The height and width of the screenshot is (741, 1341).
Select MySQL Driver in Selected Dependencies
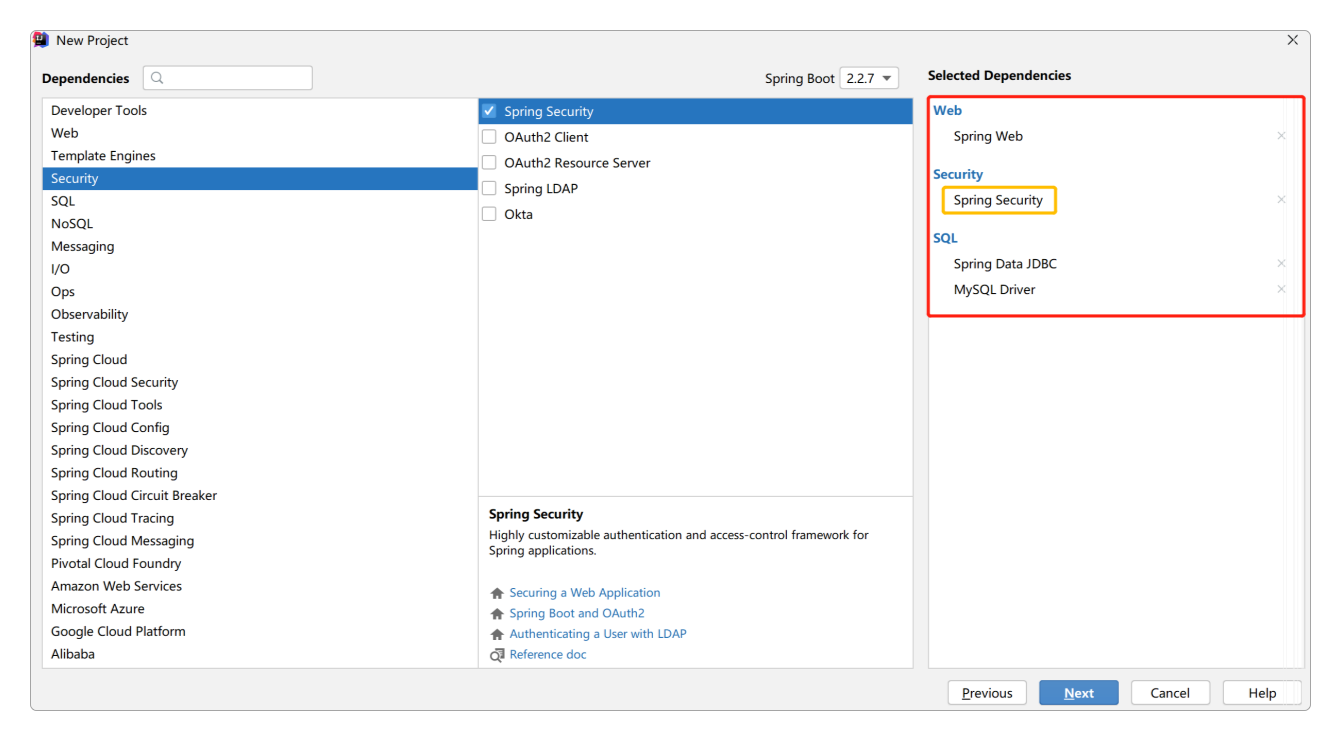pos(994,289)
